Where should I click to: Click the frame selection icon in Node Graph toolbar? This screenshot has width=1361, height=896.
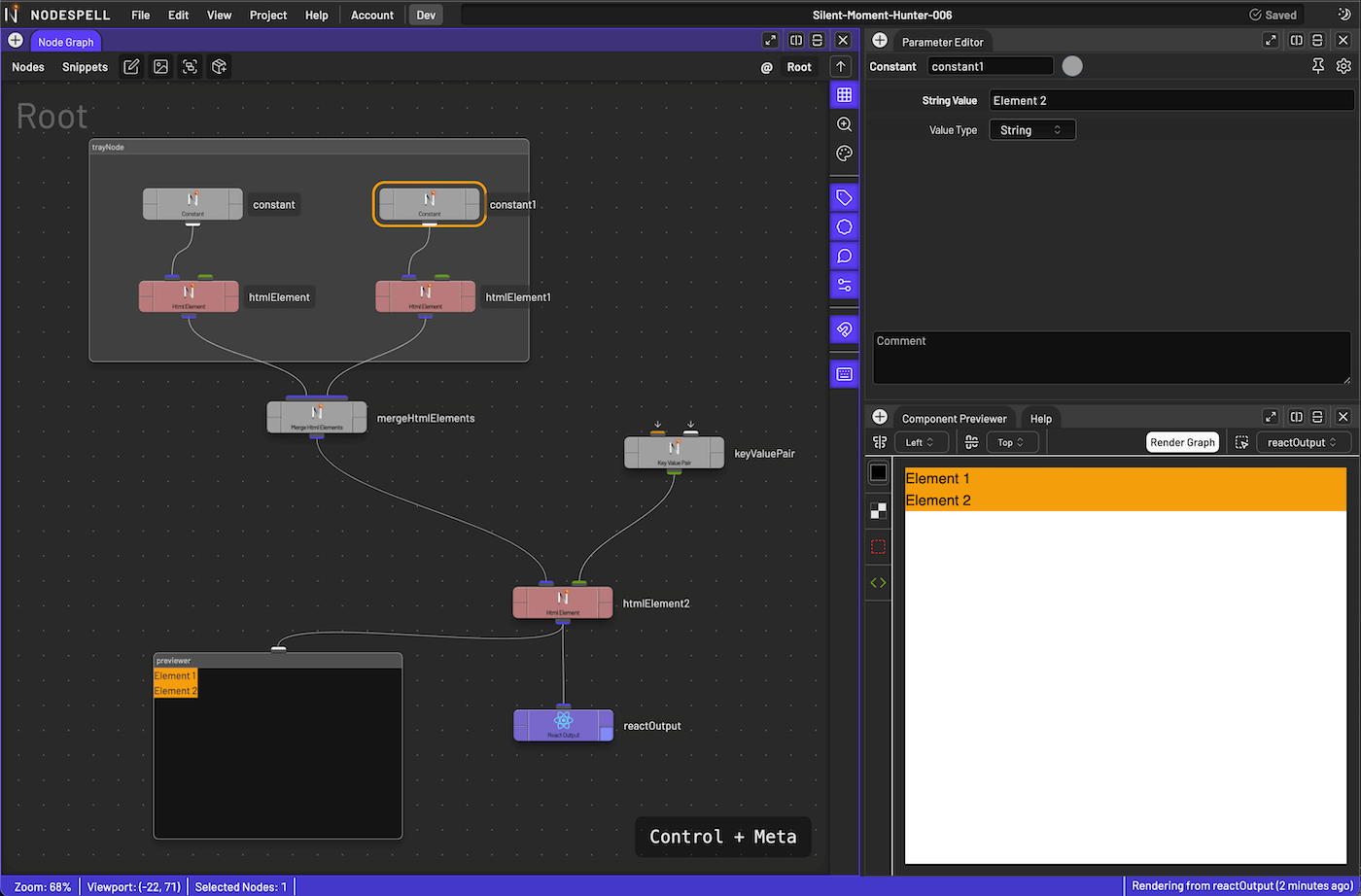190,67
